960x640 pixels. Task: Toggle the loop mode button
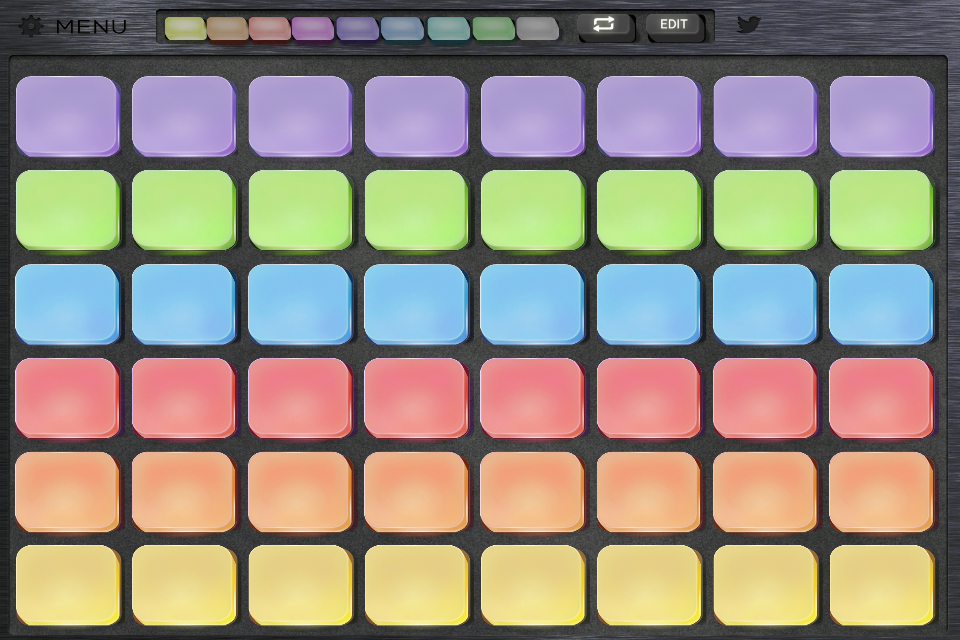(604, 26)
